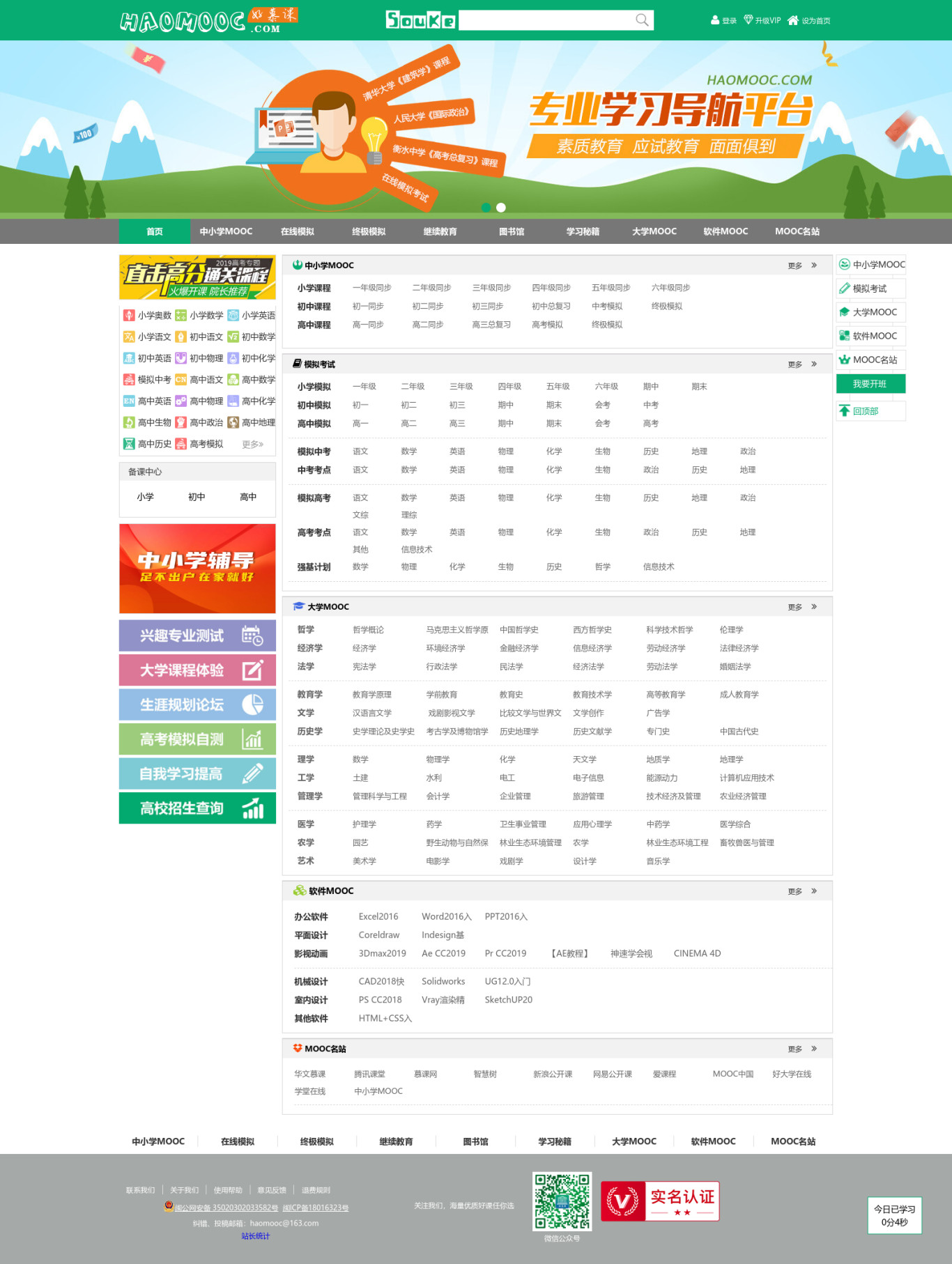Open the 学习秘籍 nav tab
This screenshot has width=952, height=1264.
point(583,231)
